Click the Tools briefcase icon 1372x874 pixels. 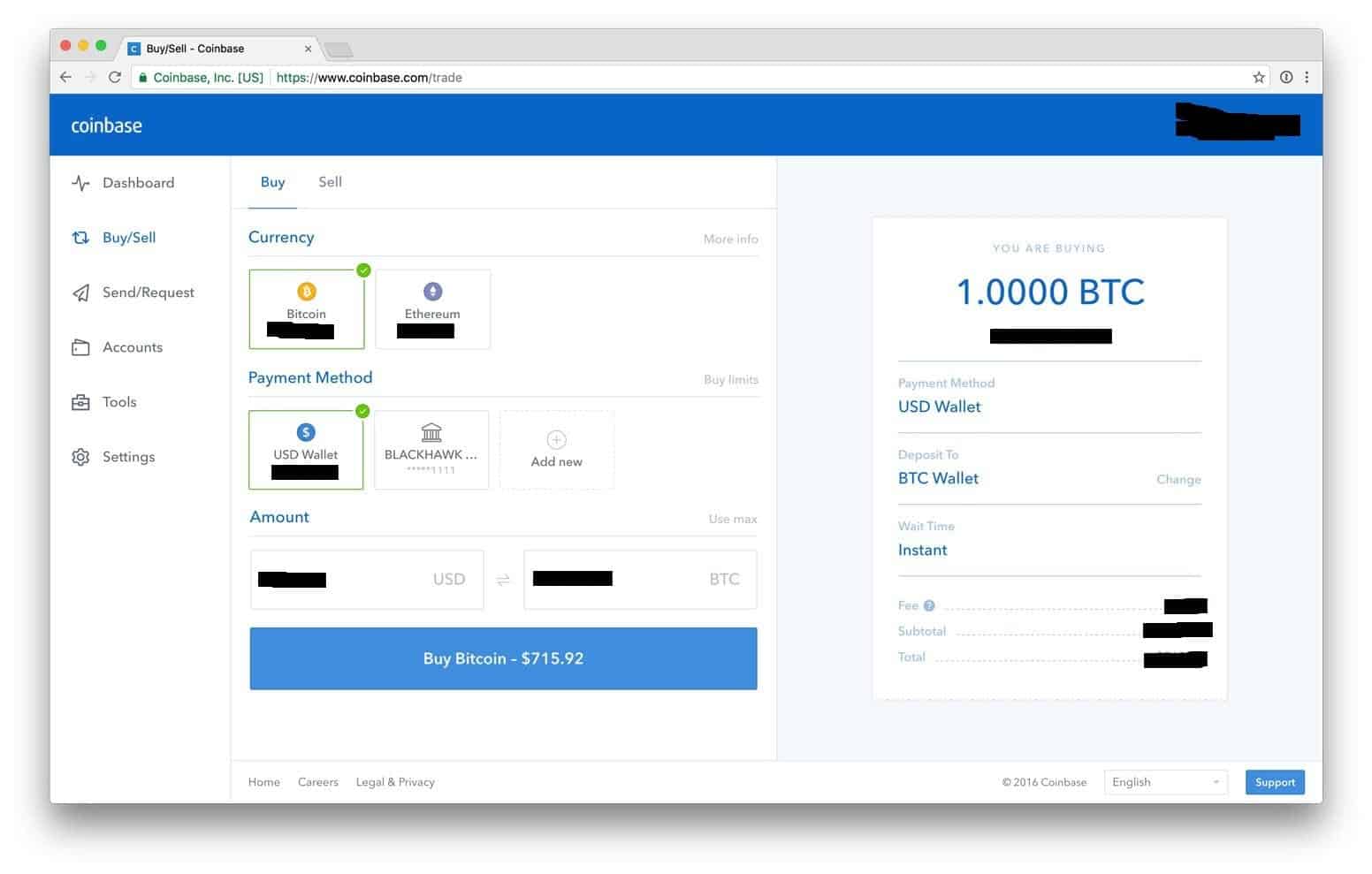pos(80,402)
